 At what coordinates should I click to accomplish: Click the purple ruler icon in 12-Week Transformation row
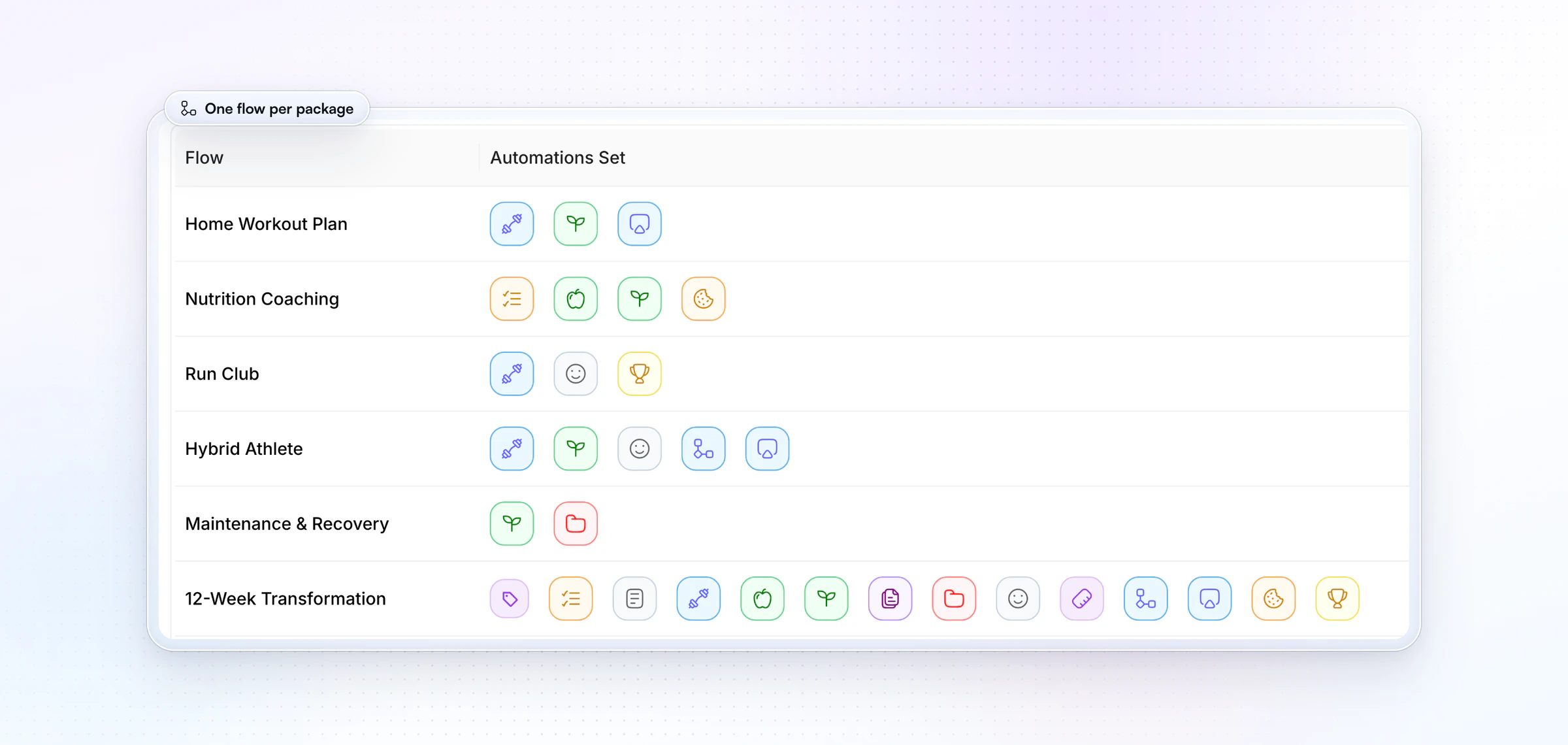pyautogui.click(x=1082, y=599)
